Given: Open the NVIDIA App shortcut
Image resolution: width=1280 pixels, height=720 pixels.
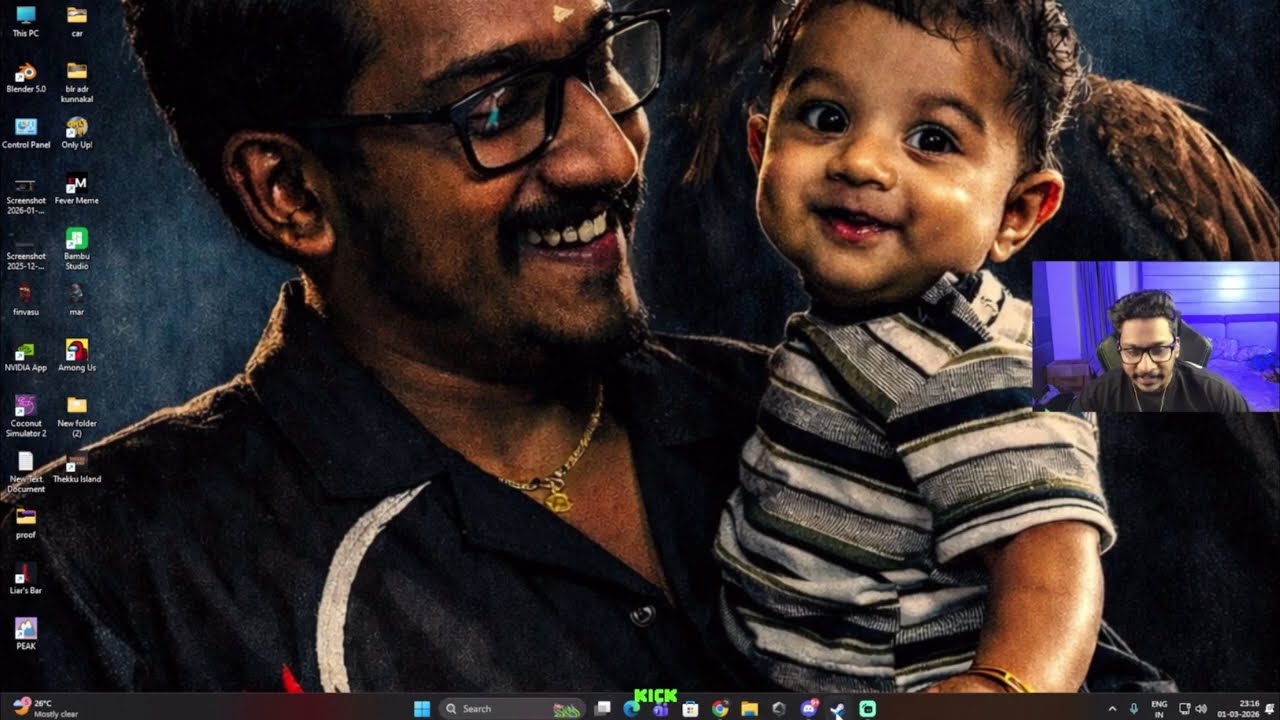Looking at the screenshot, I should (26, 356).
